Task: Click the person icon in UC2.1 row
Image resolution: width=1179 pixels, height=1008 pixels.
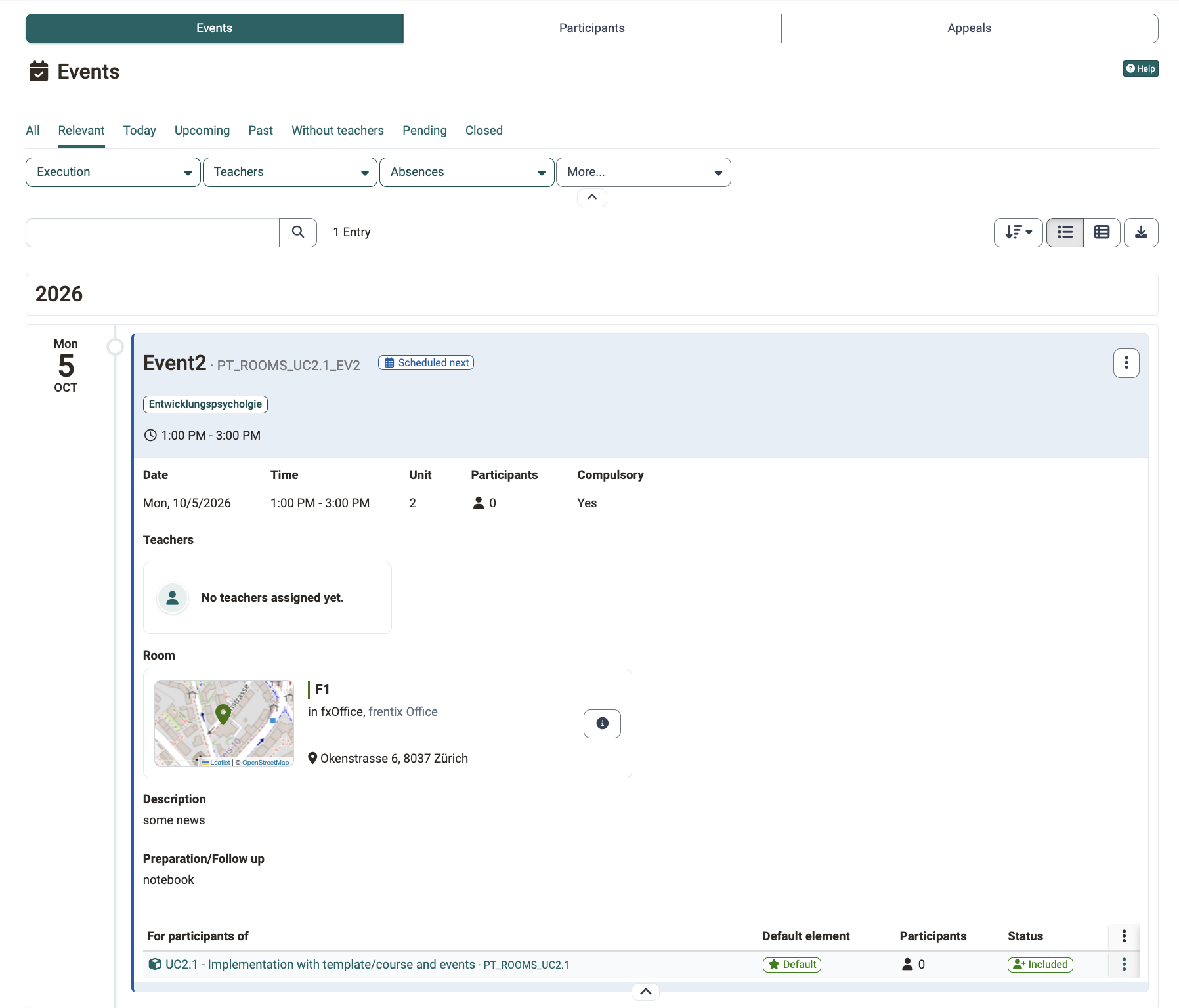Action: [x=907, y=965]
